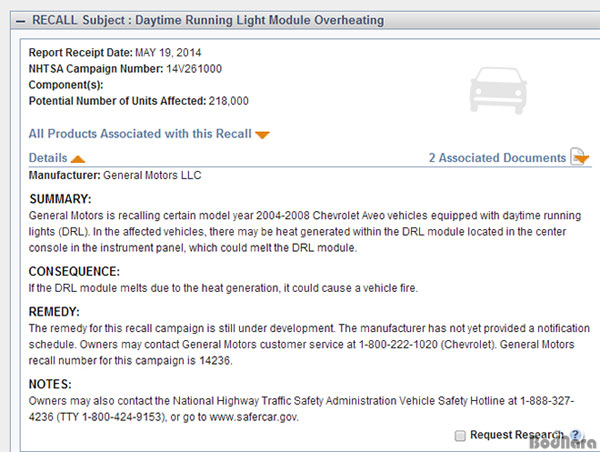Click the gray car image placeholder
Image resolution: width=600 pixels, height=452 pixels.
498,90
